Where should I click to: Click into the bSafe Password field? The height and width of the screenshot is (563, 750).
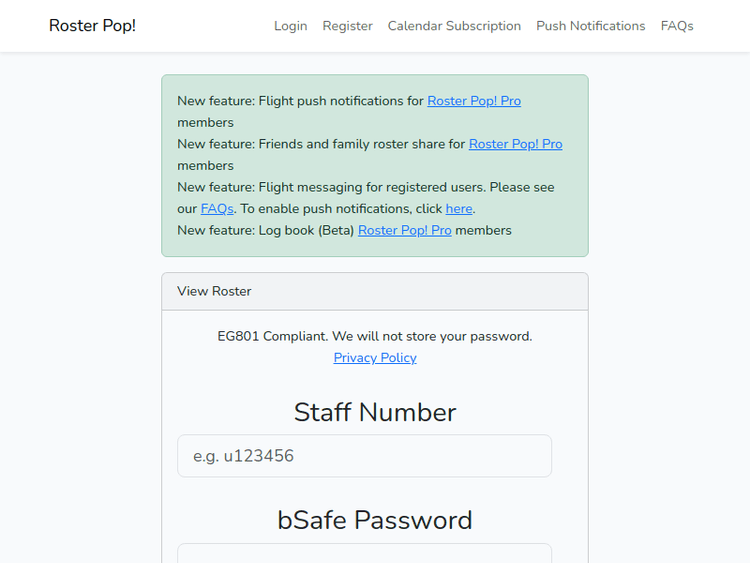point(364,553)
